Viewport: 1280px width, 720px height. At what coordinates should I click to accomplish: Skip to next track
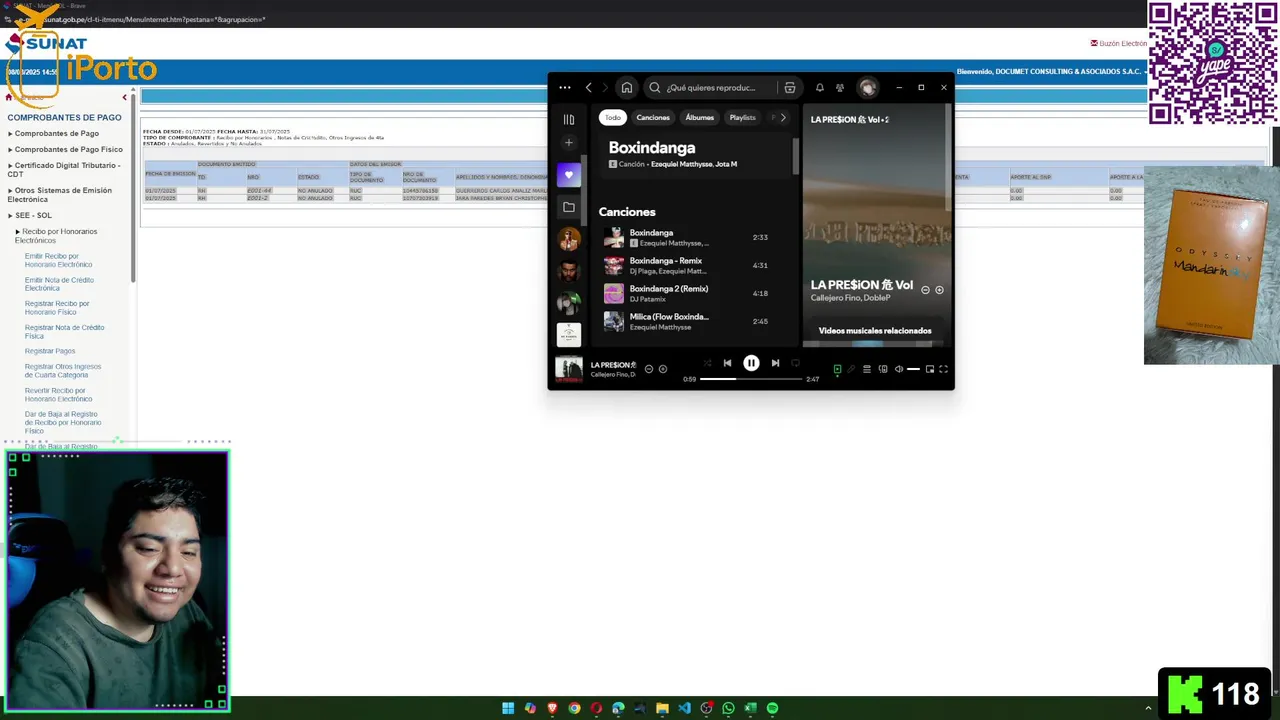click(775, 363)
